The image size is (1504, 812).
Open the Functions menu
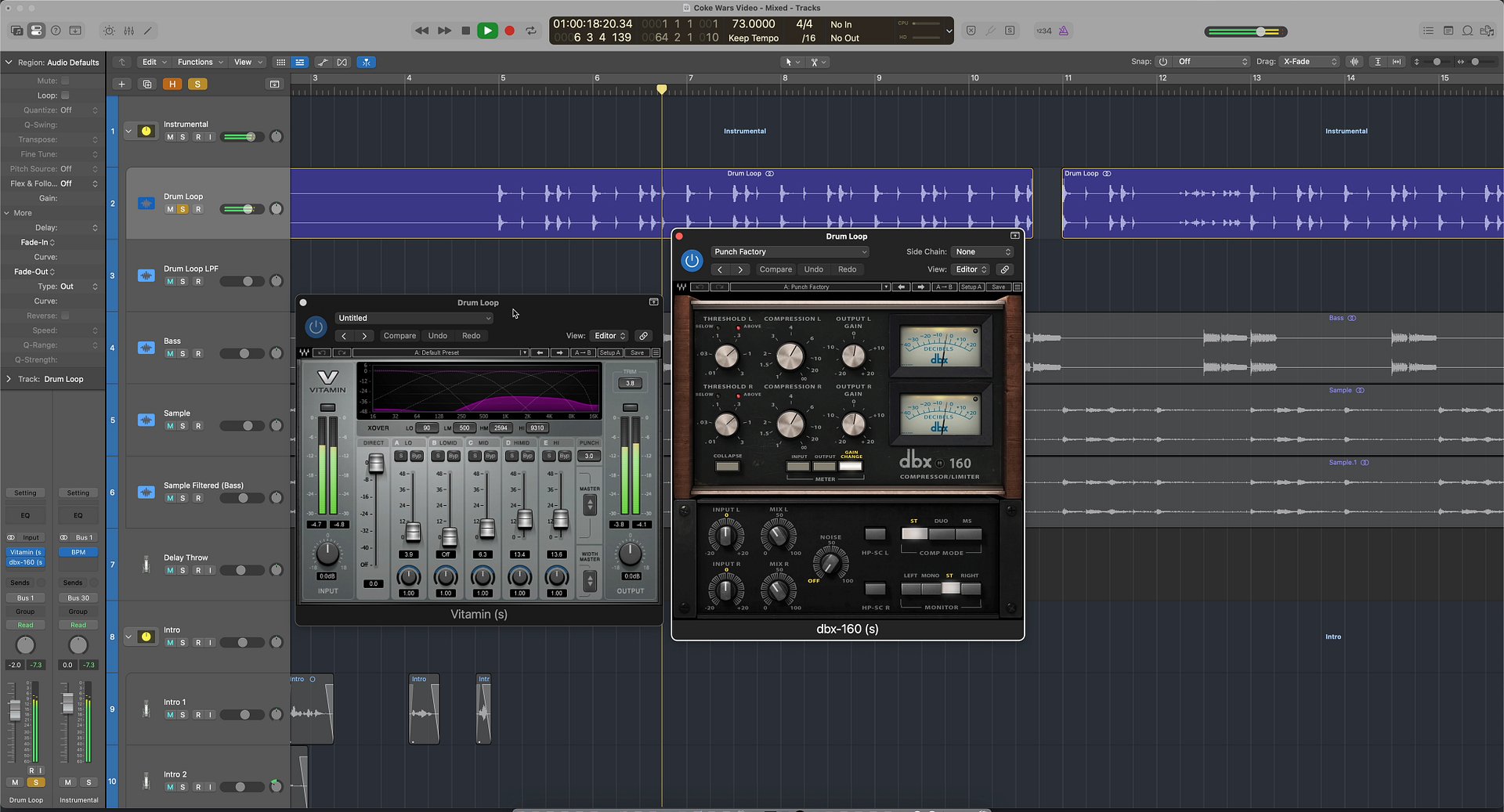200,62
